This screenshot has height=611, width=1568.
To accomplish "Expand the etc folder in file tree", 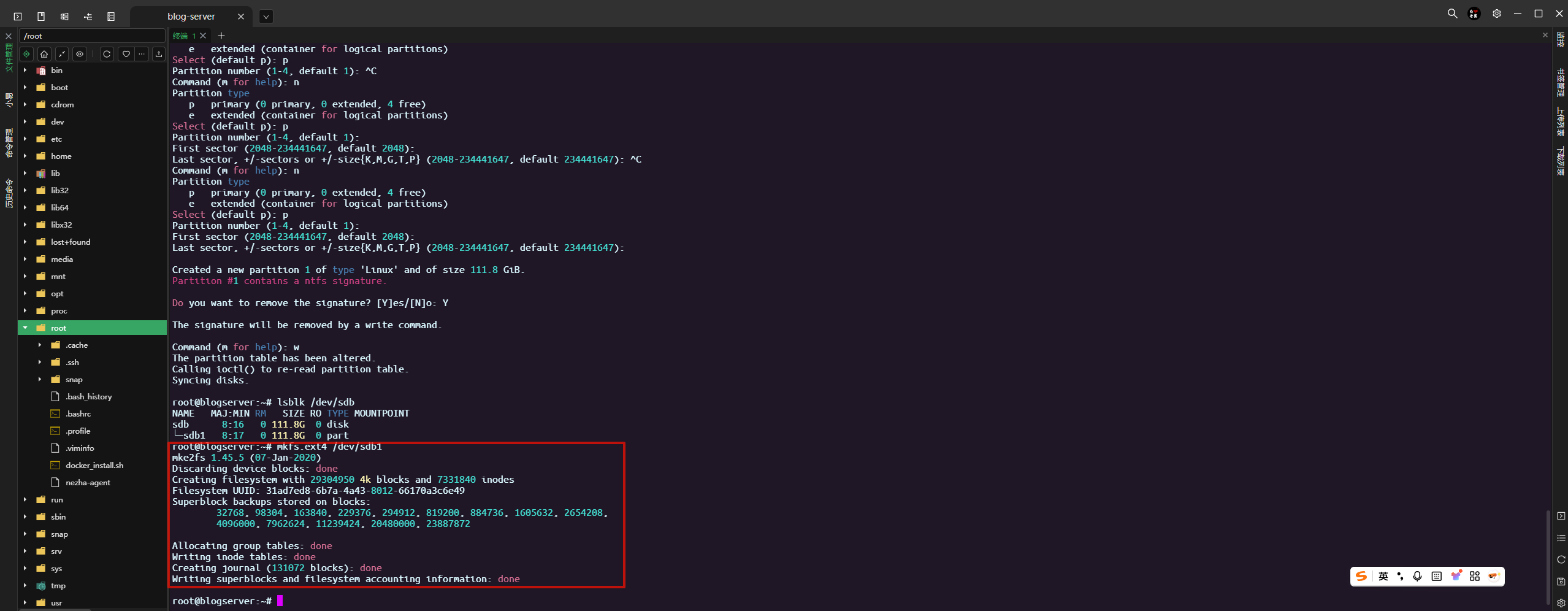I will 25,139.
